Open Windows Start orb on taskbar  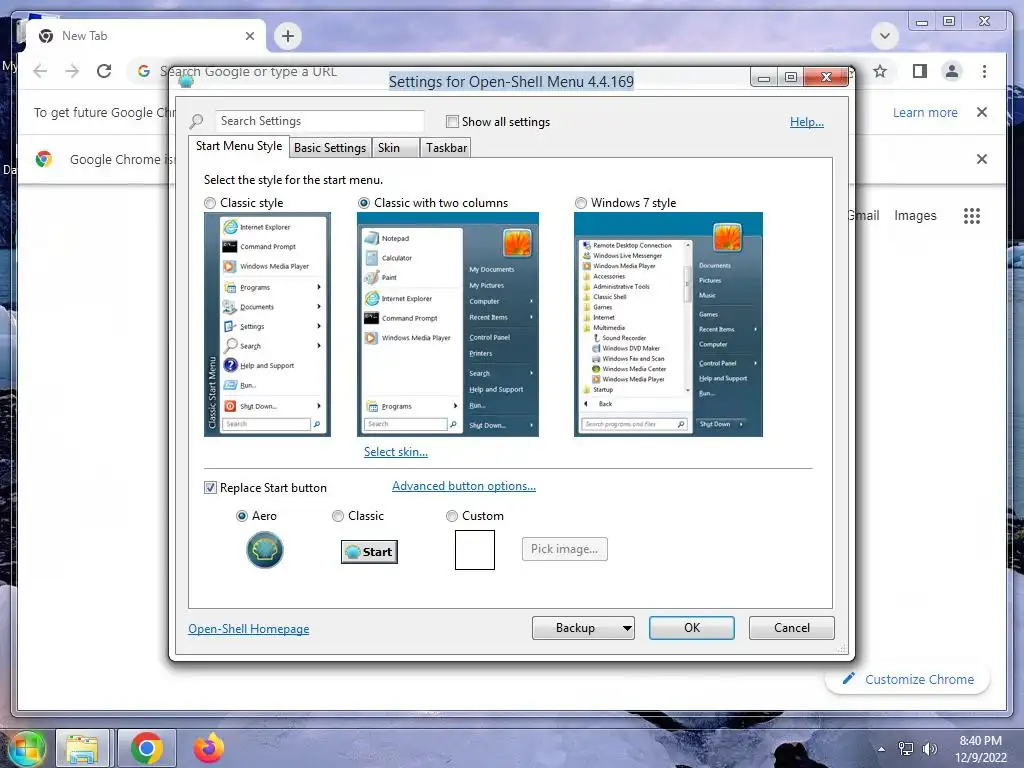[x=25, y=748]
